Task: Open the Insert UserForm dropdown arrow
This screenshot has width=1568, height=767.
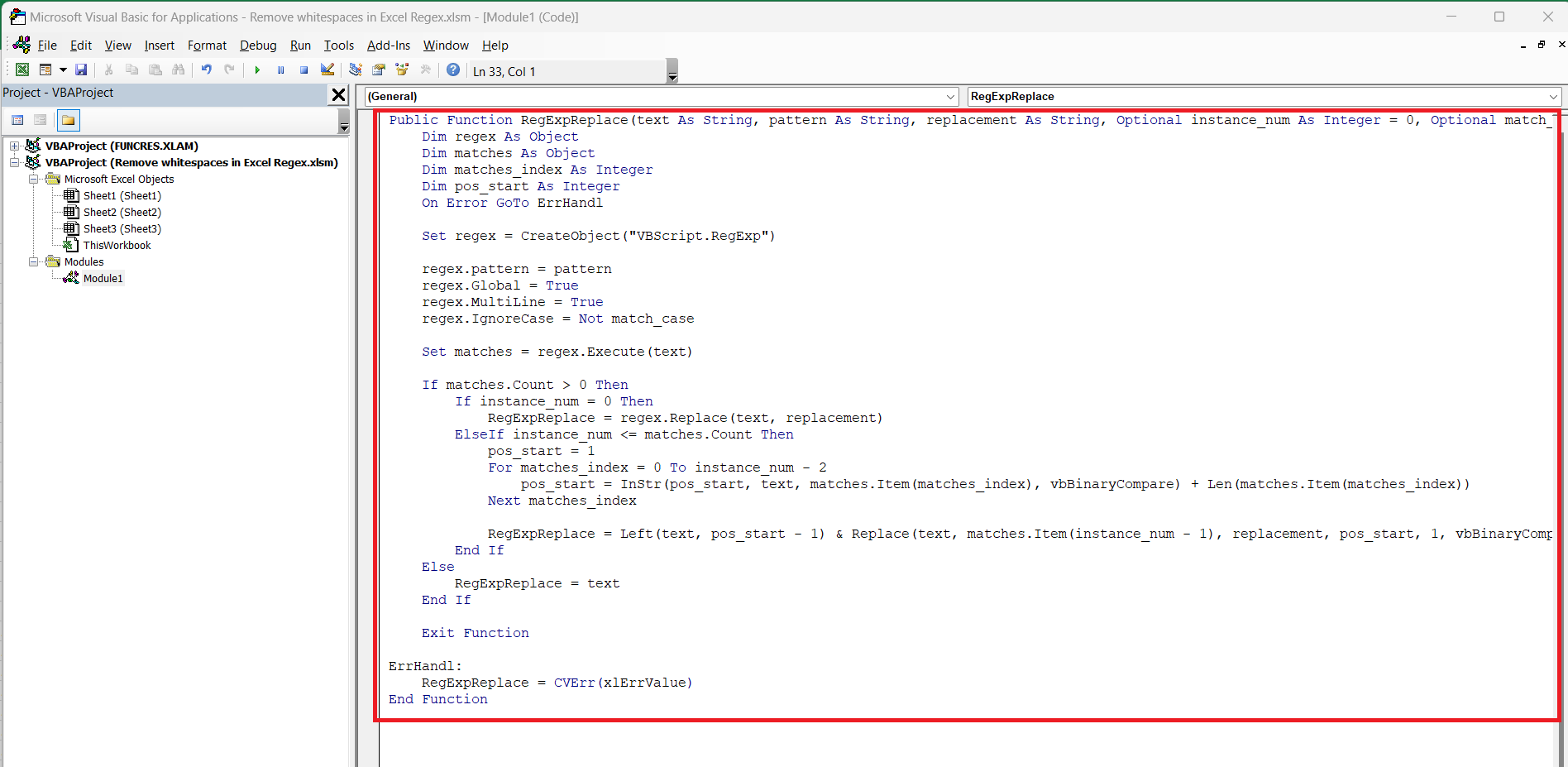Action: pyautogui.click(x=63, y=70)
